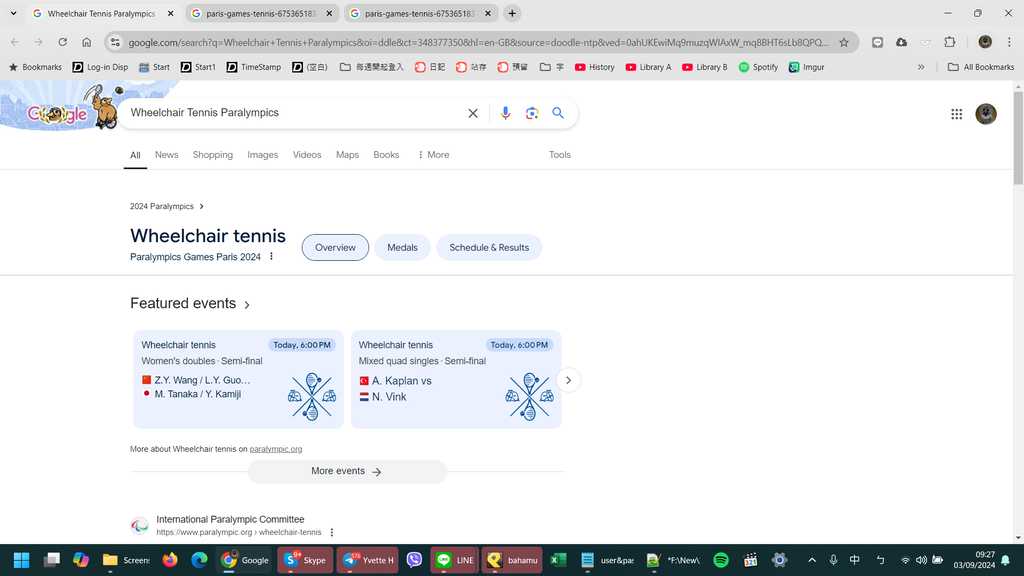Switch to the Books results tab
The width and height of the screenshot is (1024, 576).
386,155
